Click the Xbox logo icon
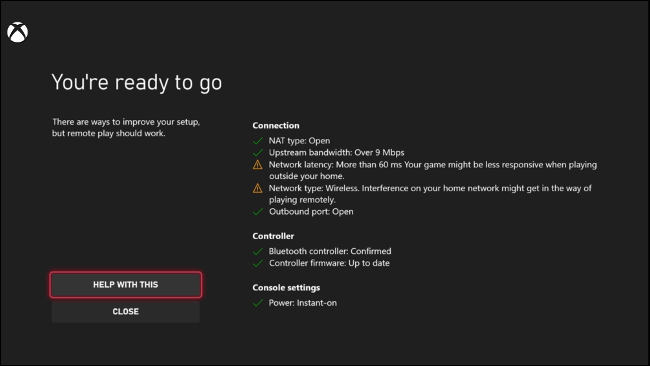 coord(17,32)
